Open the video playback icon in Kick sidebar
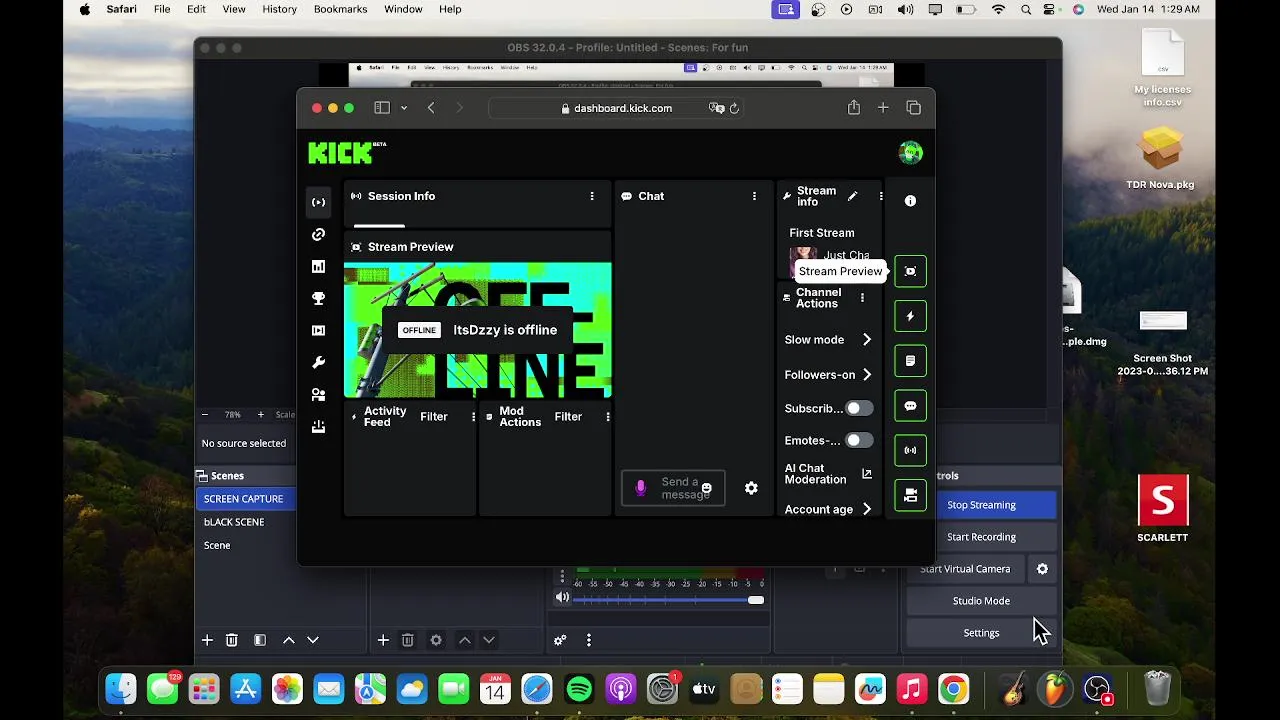This screenshot has width=1280, height=720. point(318,330)
